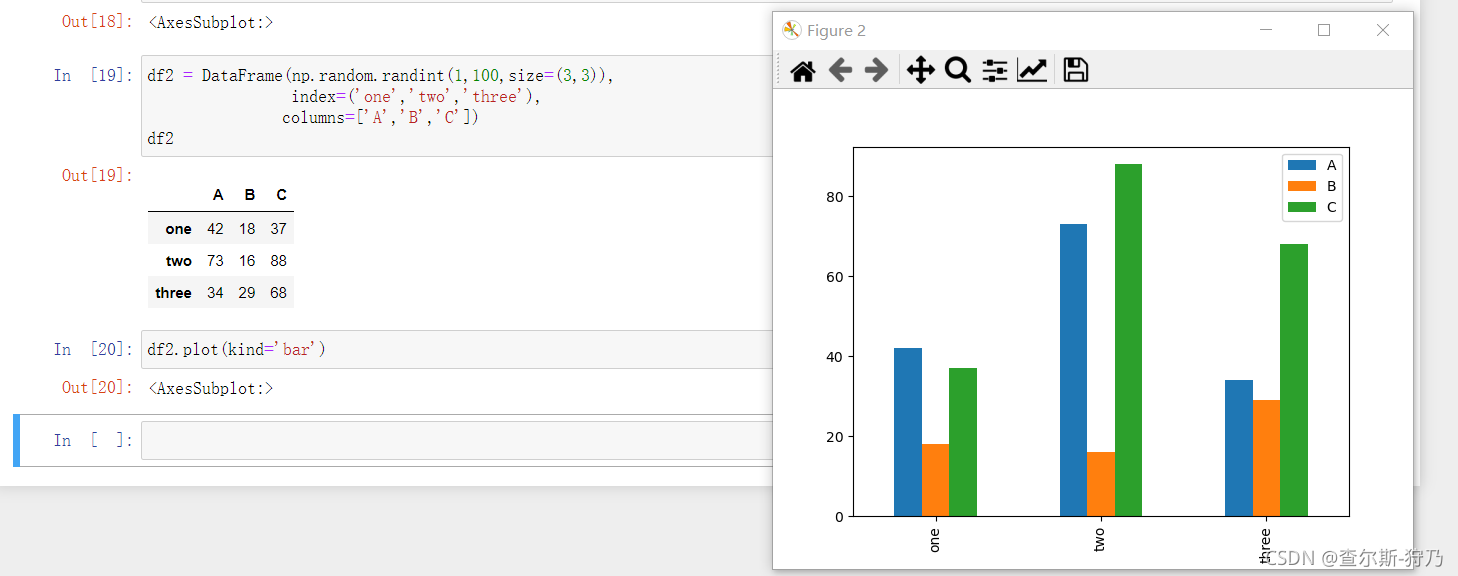This screenshot has width=1458, height=576.
Task: Activate the Pan axes tool
Action: pyautogui.click(x=920, y=70)
